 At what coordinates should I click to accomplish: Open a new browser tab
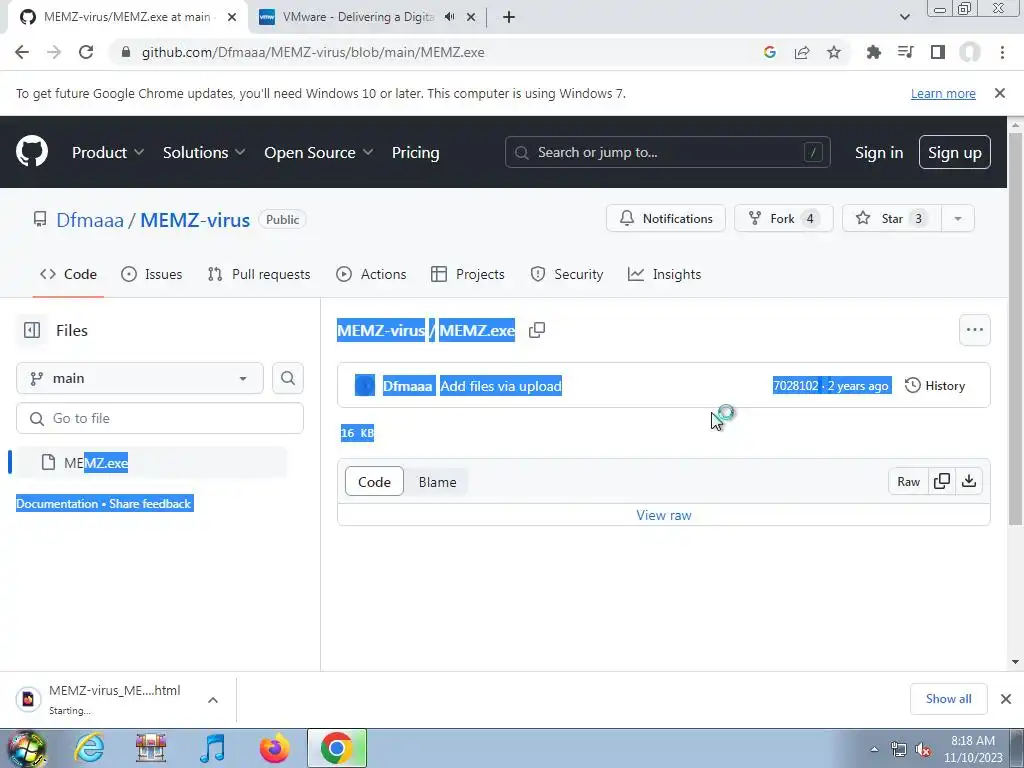pos(509,17)
